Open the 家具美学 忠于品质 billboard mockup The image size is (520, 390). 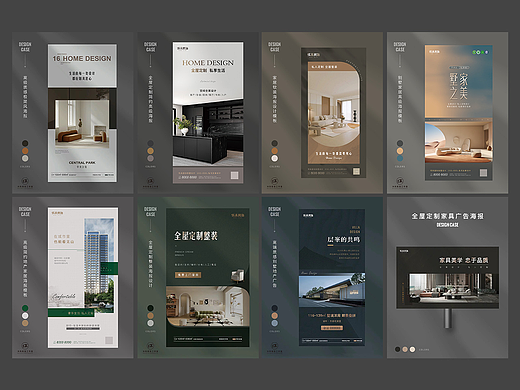pos(447,278)
